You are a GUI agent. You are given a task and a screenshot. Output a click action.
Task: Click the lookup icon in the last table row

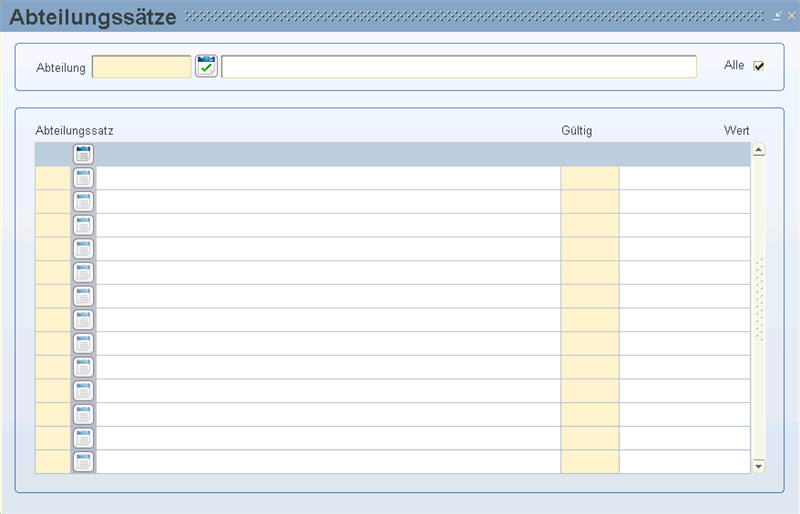tap(83, 461)
